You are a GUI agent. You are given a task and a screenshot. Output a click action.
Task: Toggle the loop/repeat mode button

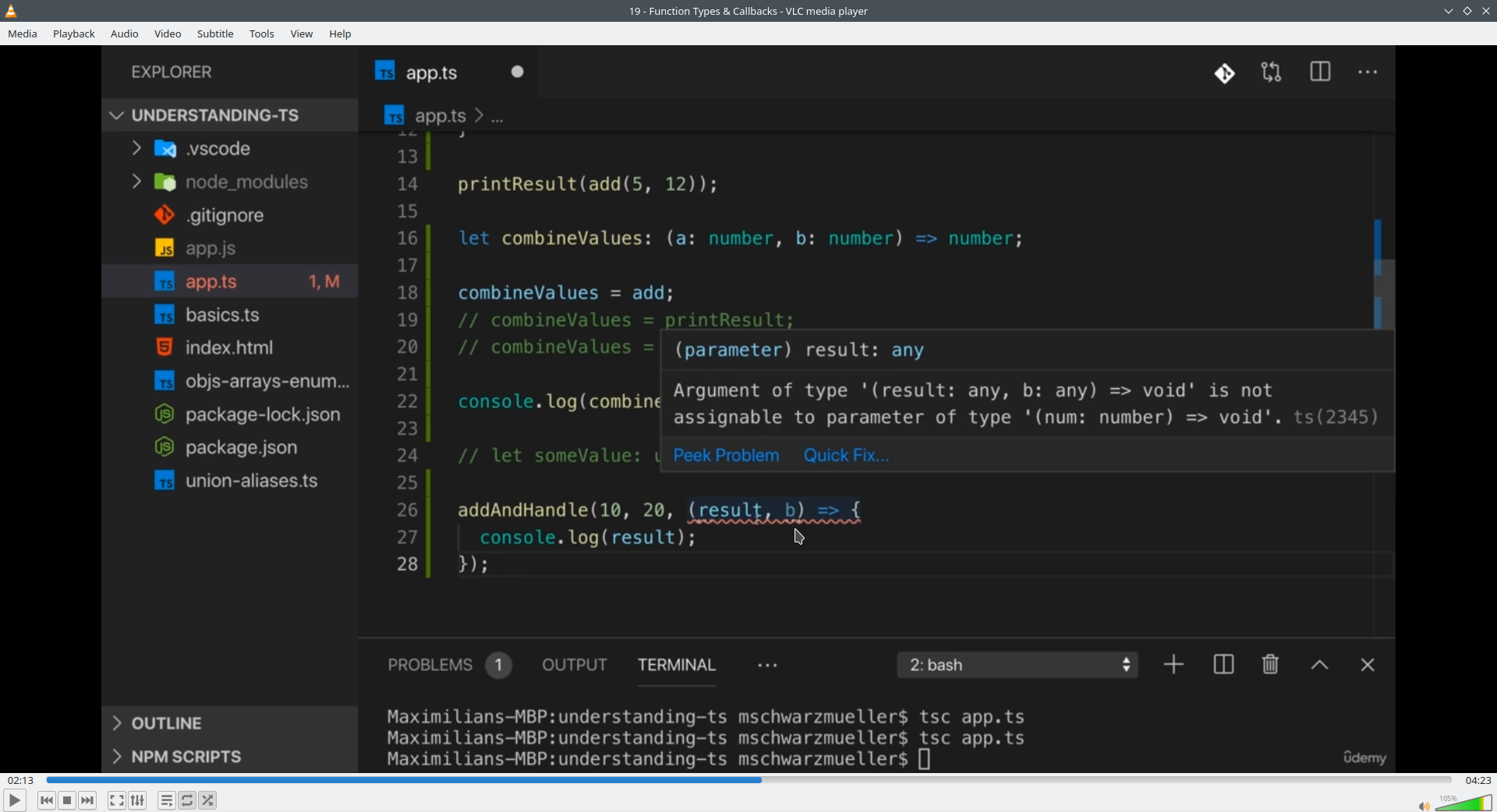[x=187, y=800]
